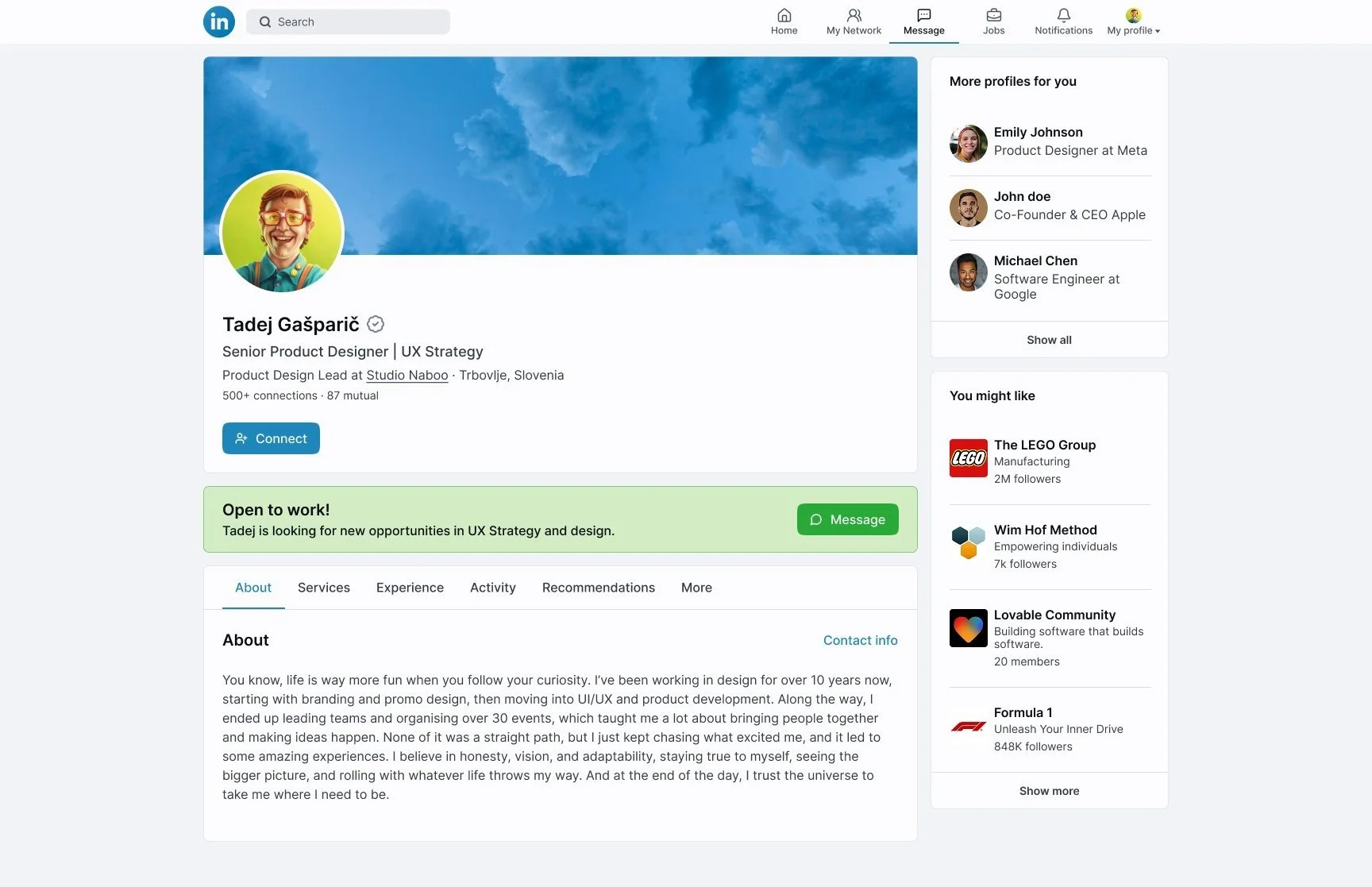Click 'Software Engineer at Google' text
Image resolution: width=1372 pixels, height=887 pixels.
[1057, 287]
